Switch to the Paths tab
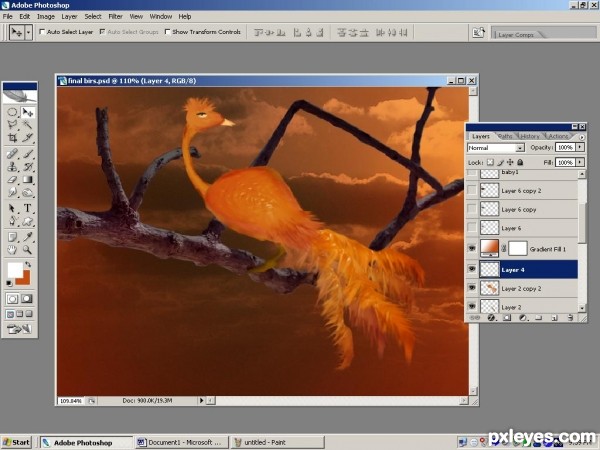This screenshot has height=450, width=600. (505, 136)
